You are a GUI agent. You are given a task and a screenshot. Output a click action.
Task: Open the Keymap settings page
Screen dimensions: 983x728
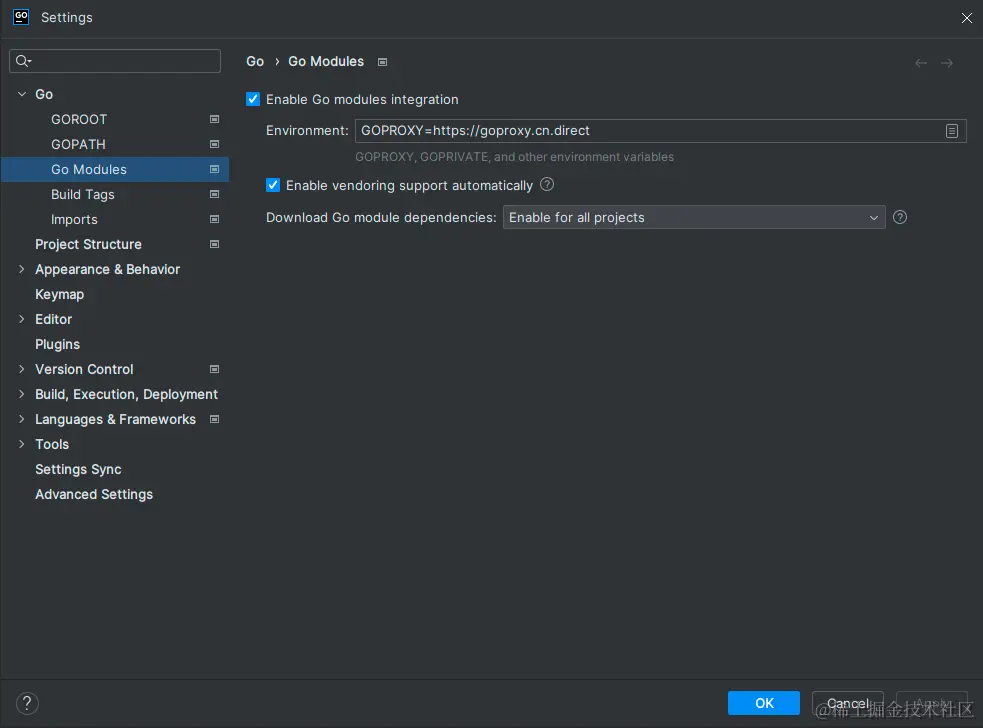59,294
